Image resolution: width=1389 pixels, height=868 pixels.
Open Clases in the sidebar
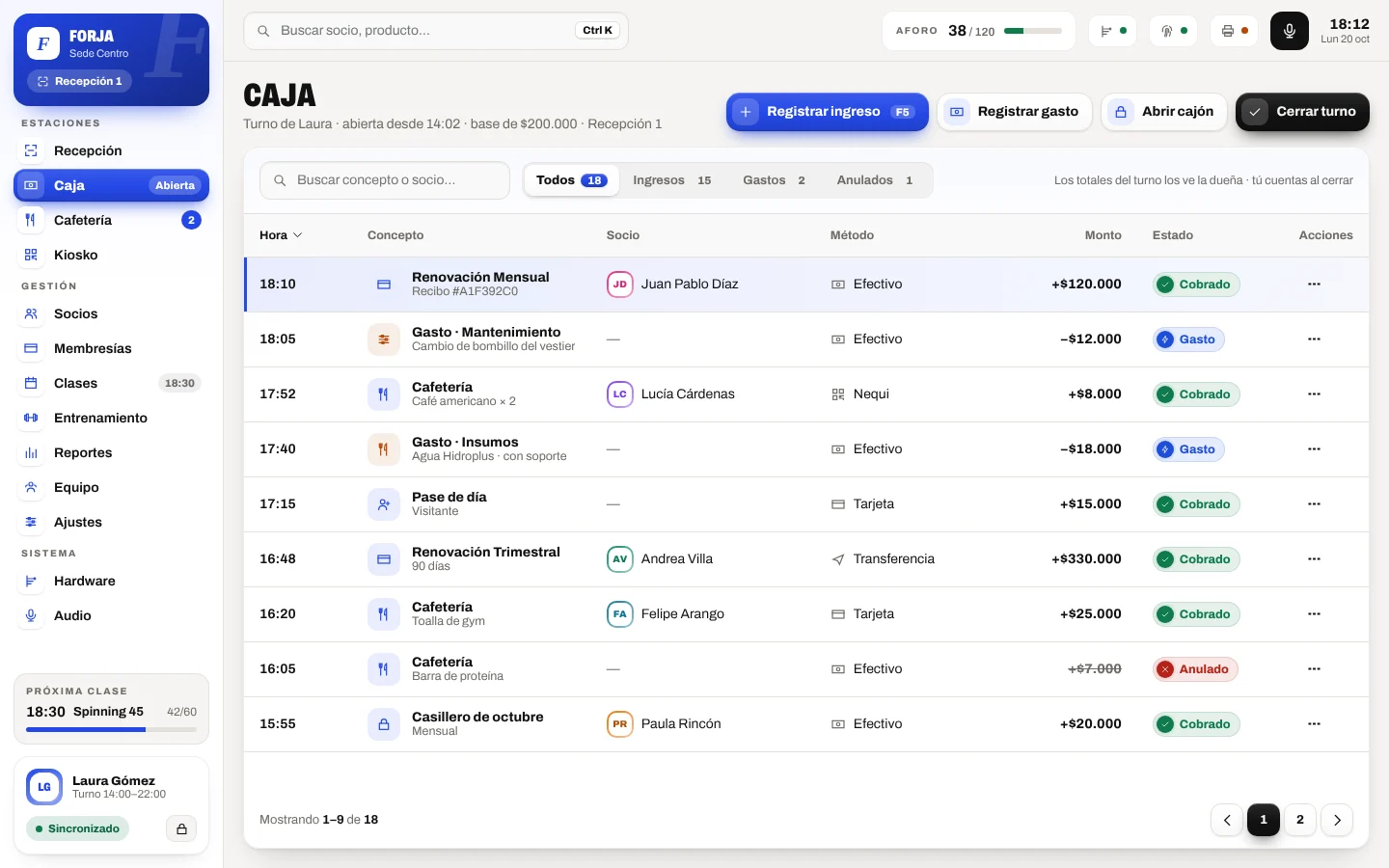click(x=111, y=383)
